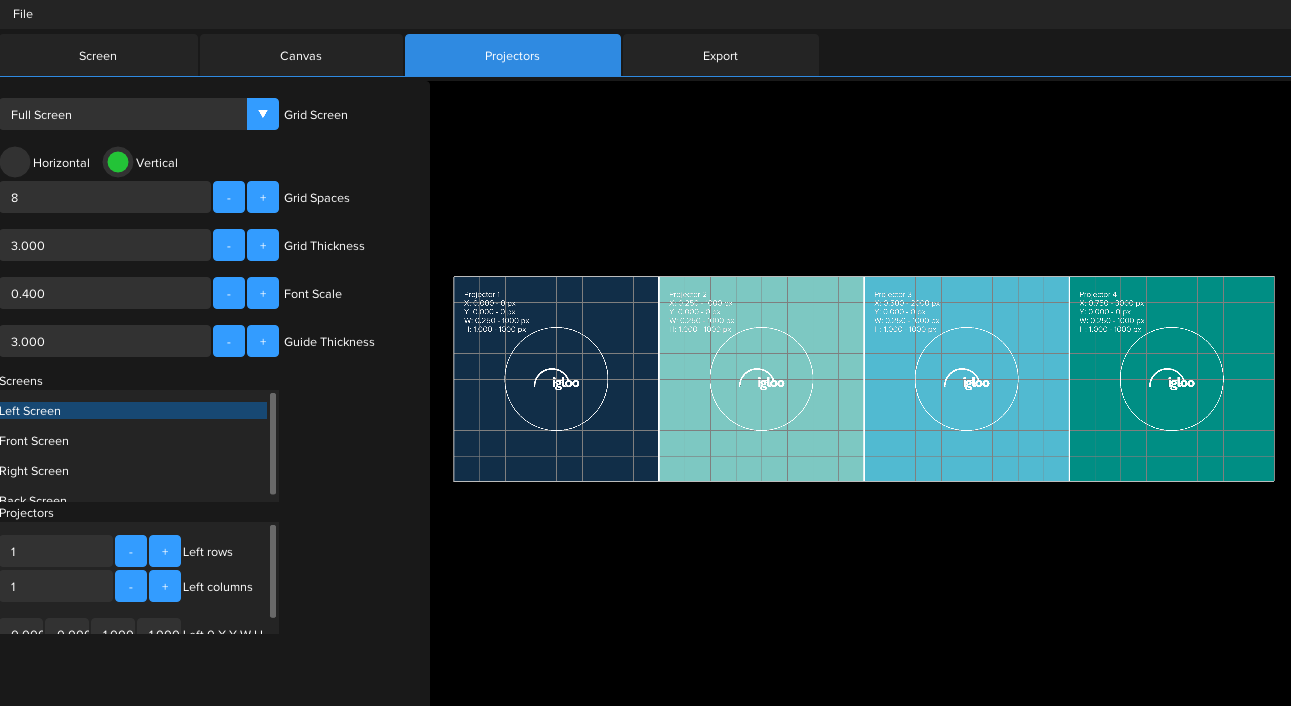Reduce Left rows with minus button
Screen dimensions: 1291x706
pyautogui.click(x=131, y=552)
